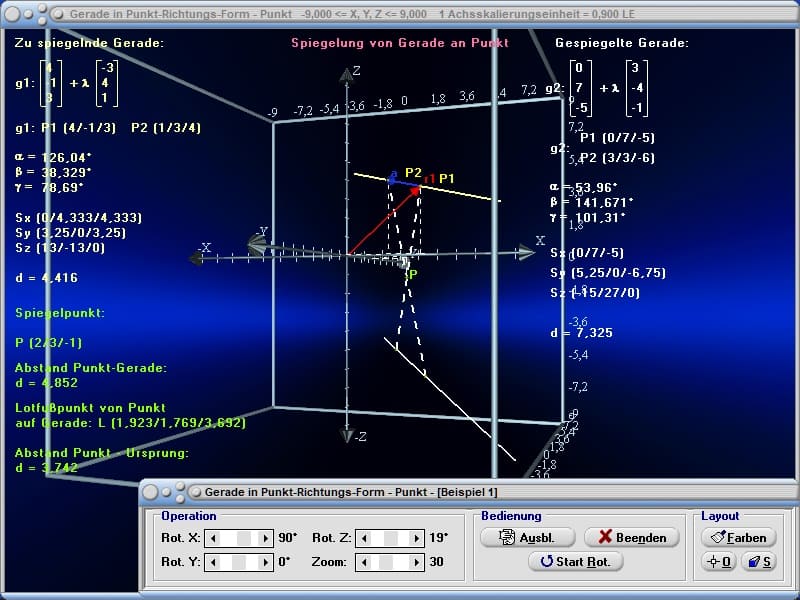
Task: Click the text 'P (2/3/-1)'
Action: point(48,343)
